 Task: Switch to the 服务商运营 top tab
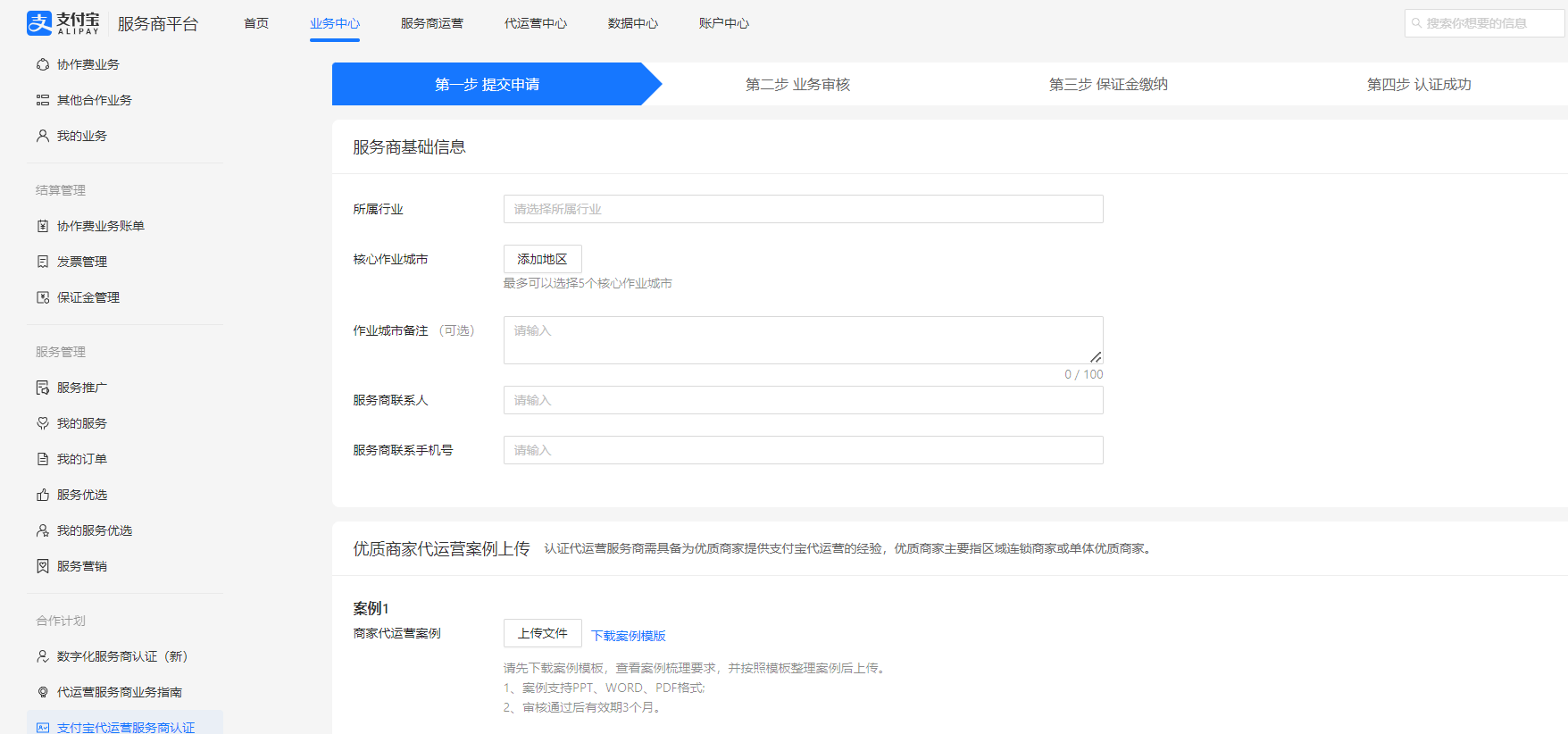click(x=431, y=23)
